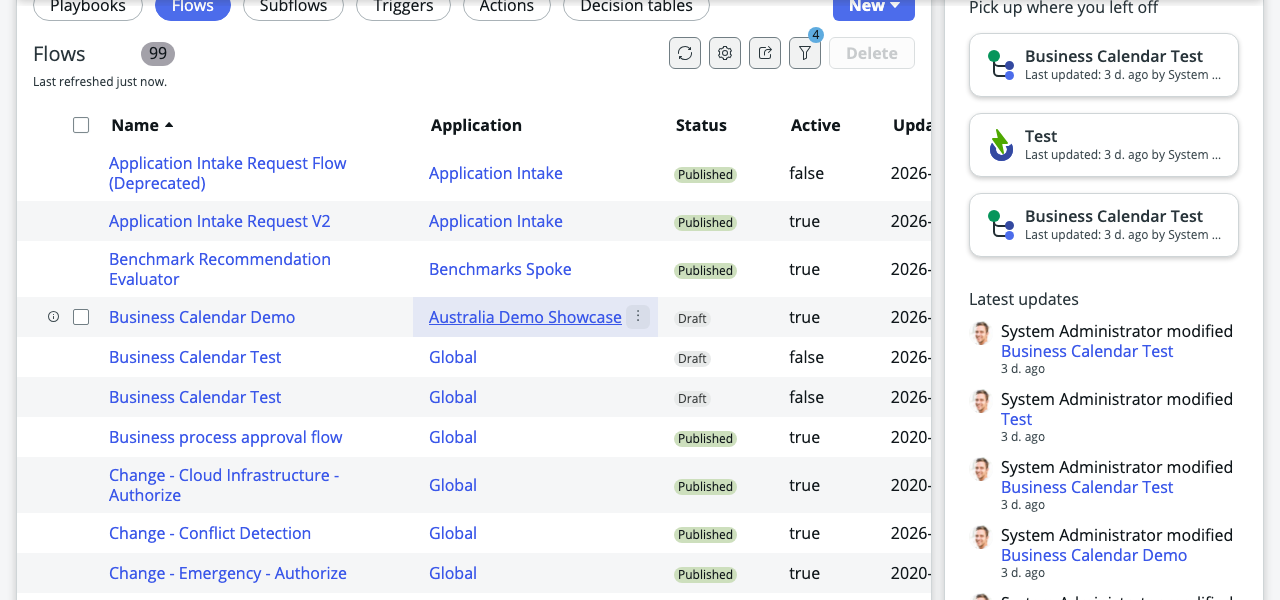Viewport: 1280px width, 600px height.
Task: Open the Test link in Latest updates
Action: coord(1016,419)
